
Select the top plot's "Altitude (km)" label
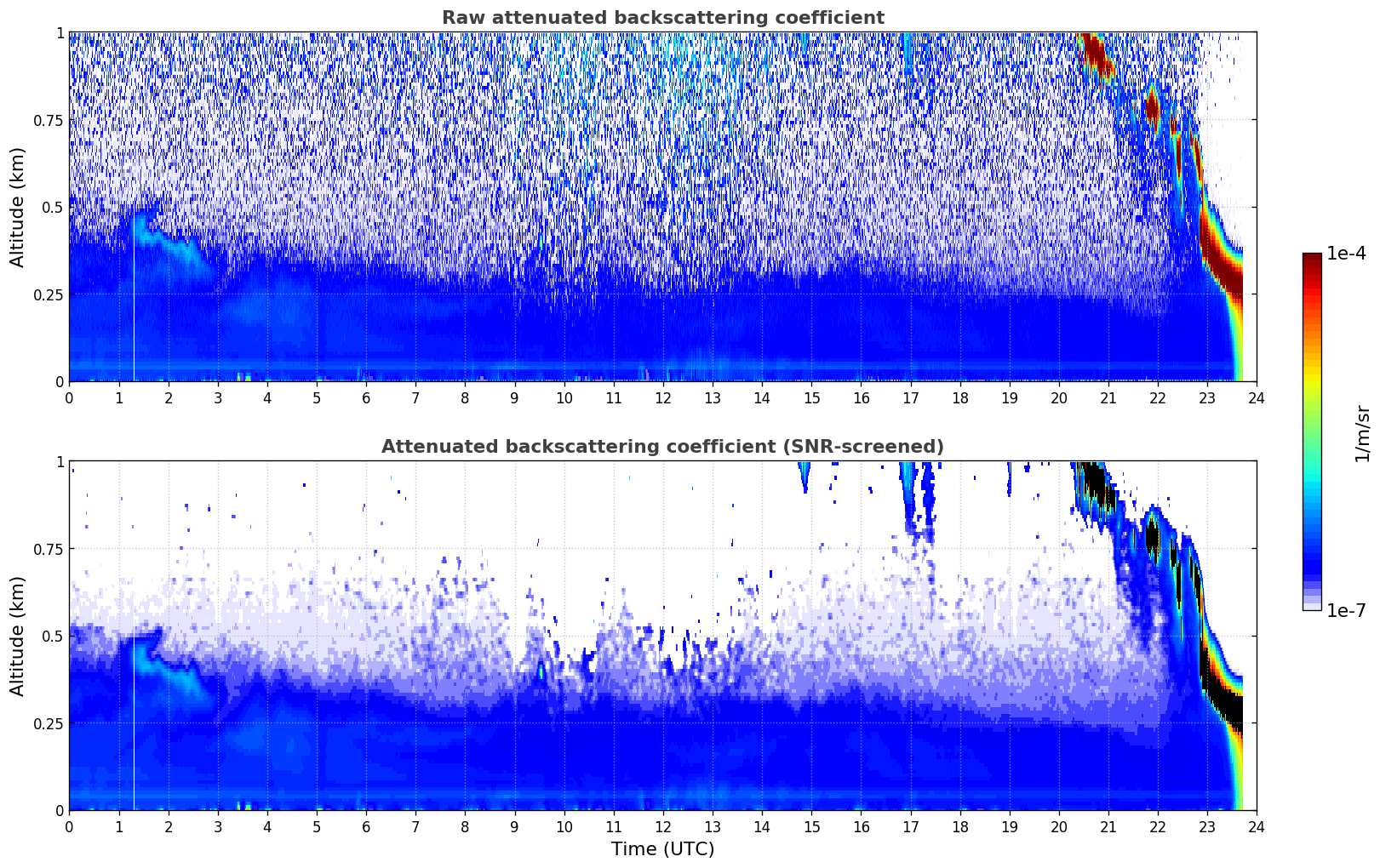pos(18,207)
